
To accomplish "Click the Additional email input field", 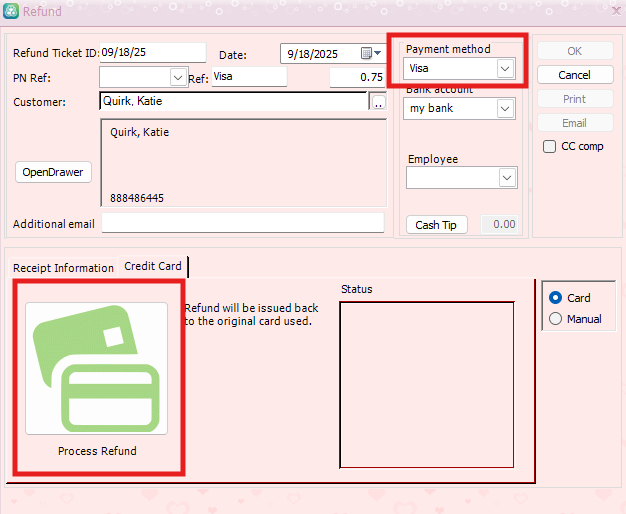I will (x=242, y=223).
